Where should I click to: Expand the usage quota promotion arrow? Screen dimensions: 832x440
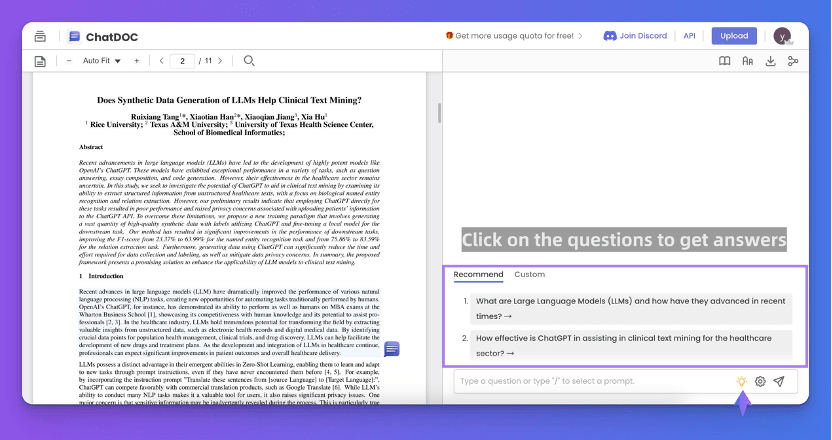(x=581, y=36)
